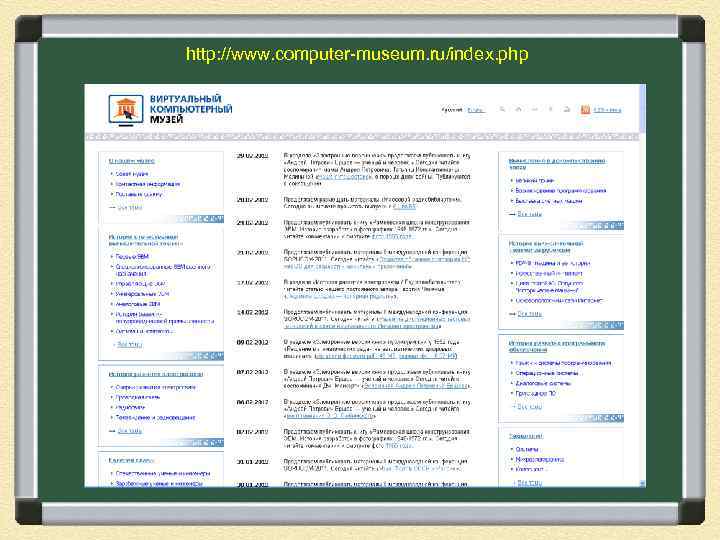Click the orange RSS feed icon
The height and width of the screenshot is (540, 720).
(585, 110)
